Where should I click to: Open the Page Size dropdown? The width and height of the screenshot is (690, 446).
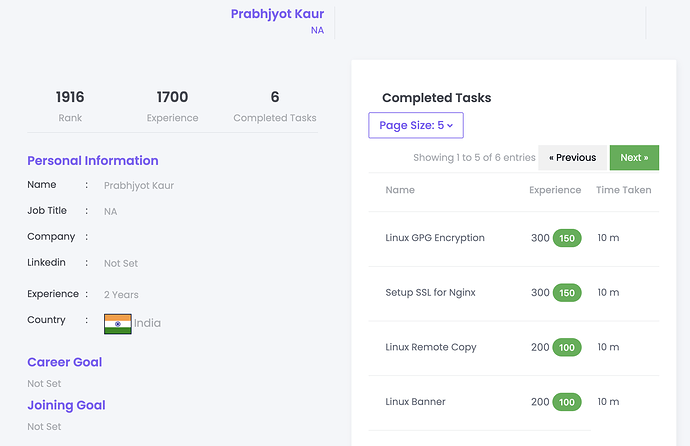tap(416, 125)
